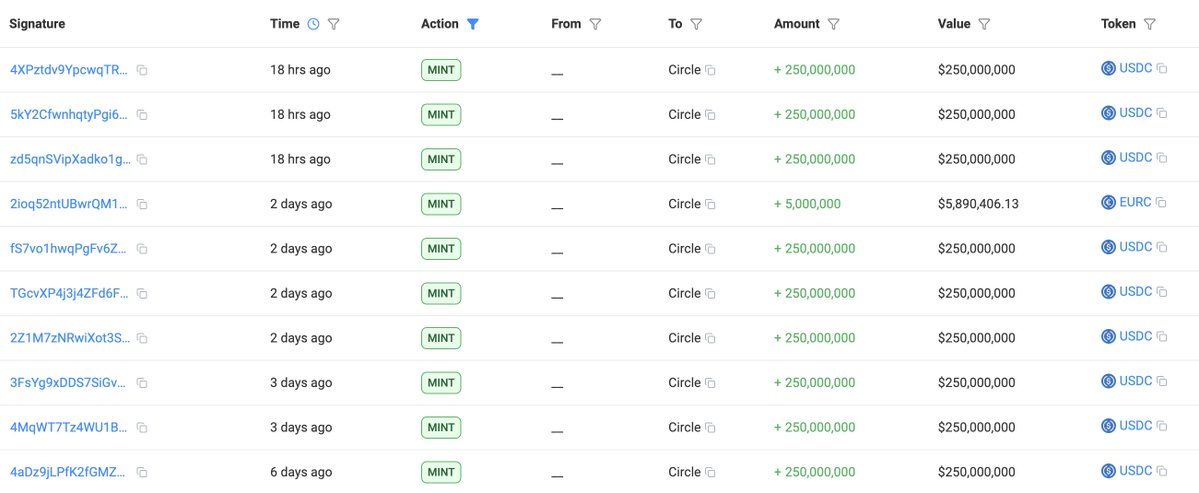Copy the 2ioq52ntUBwrQM1 signature

tap(142, 204)
